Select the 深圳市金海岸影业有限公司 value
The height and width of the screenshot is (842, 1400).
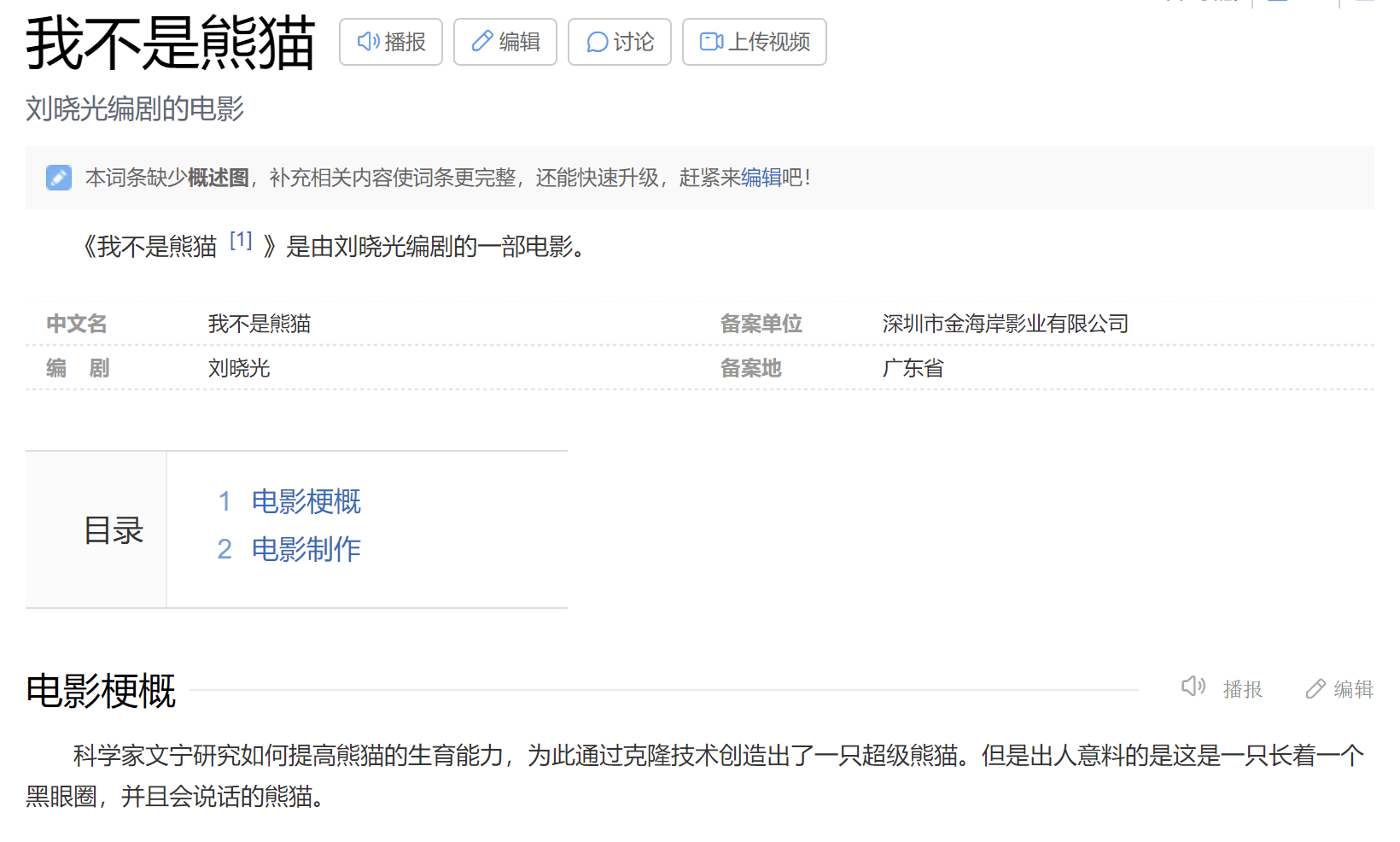(x=1005, y=324)
